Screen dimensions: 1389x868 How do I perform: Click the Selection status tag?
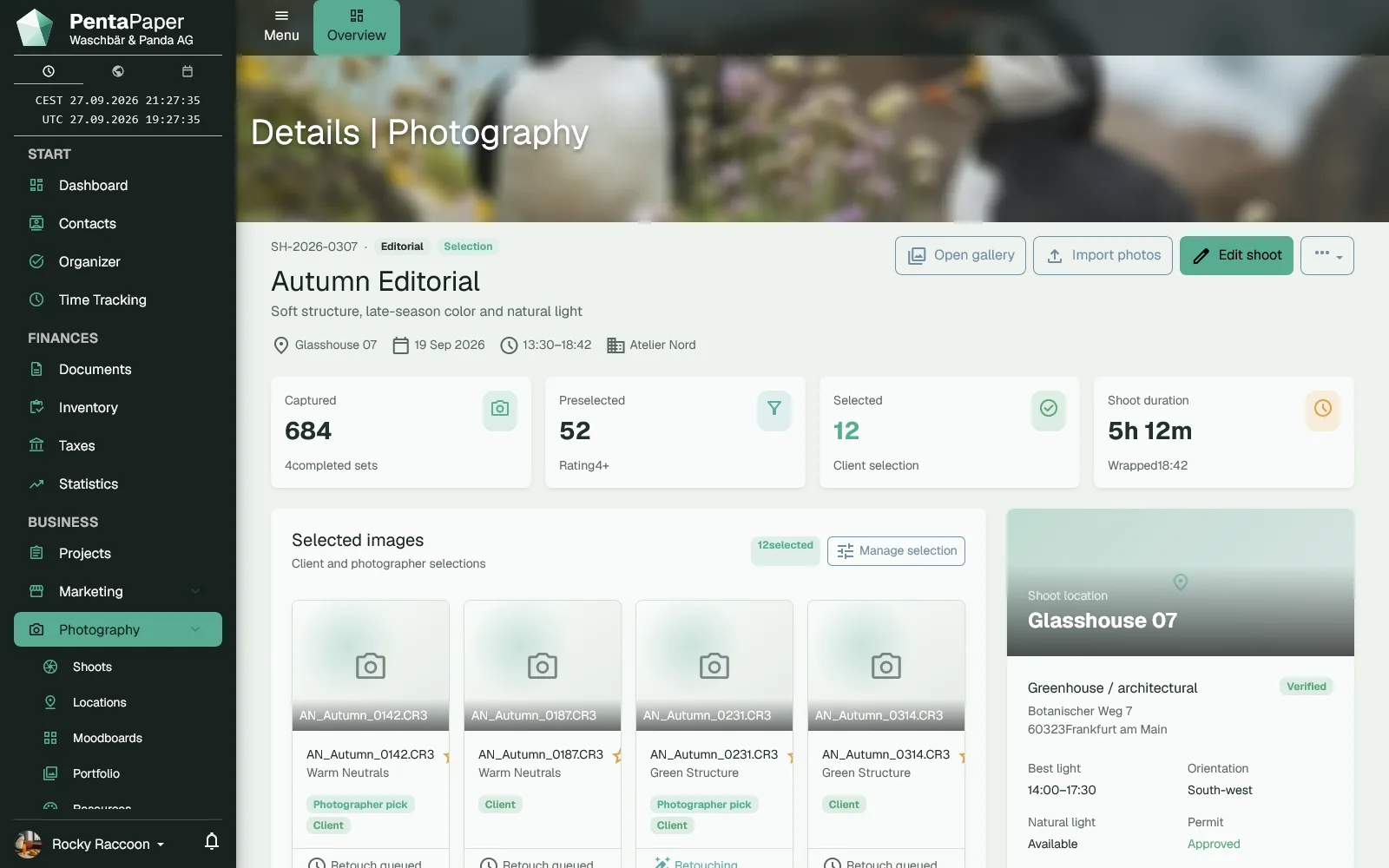click(468, 247)
